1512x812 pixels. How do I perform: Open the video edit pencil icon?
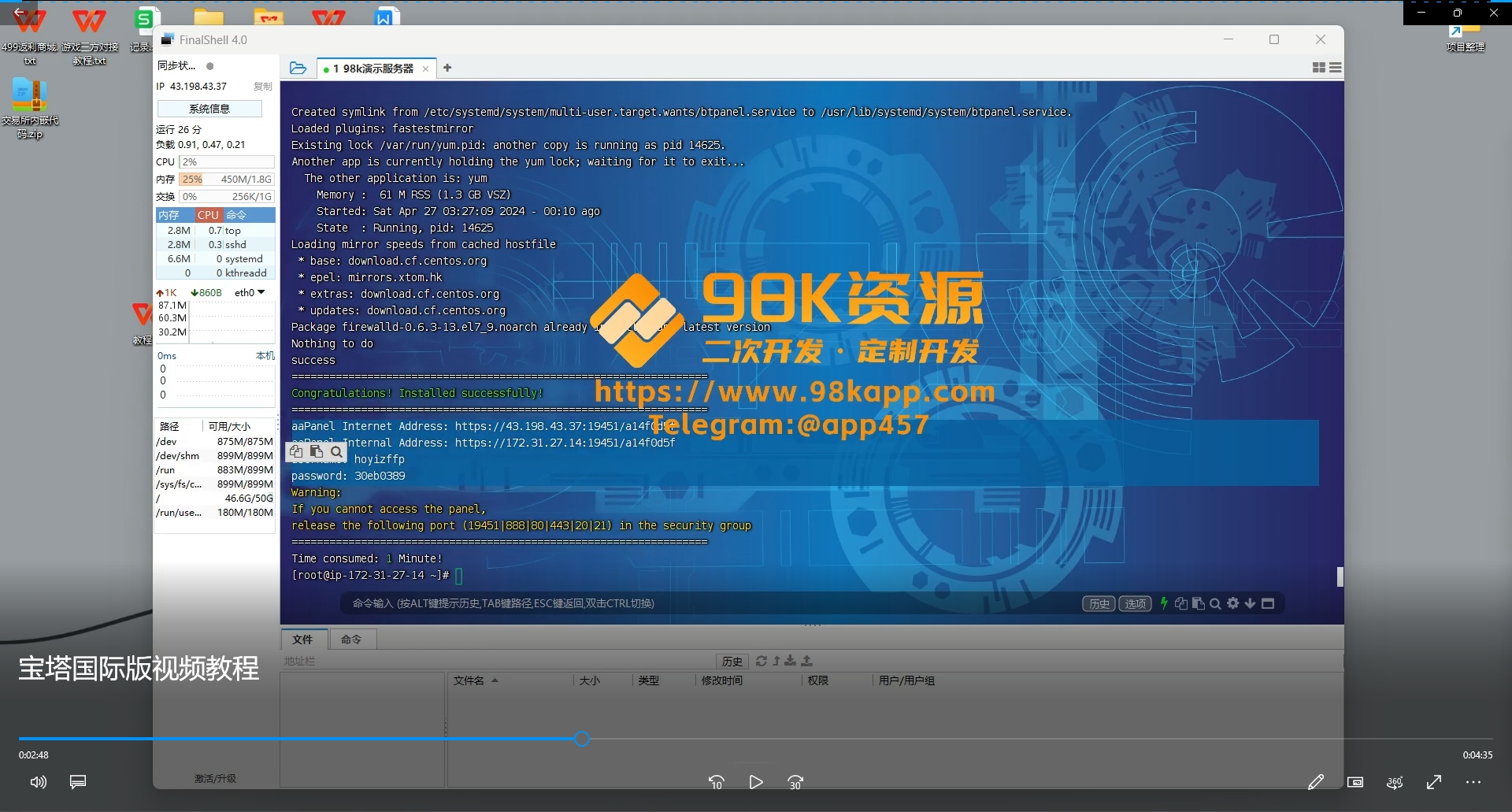1316,782
